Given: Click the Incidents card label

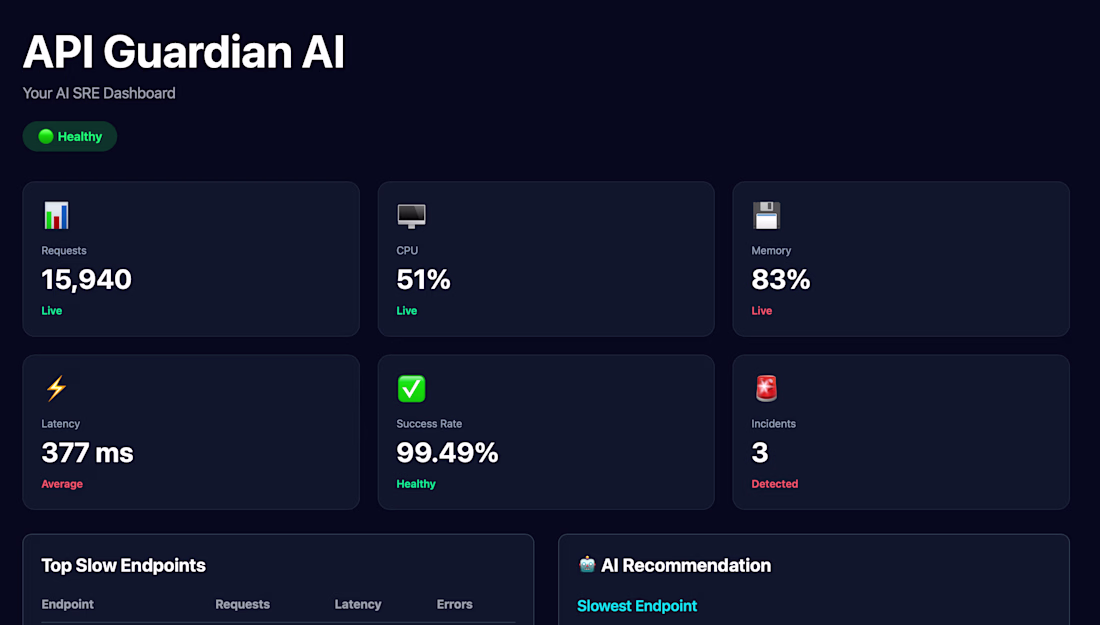Looking at the screenshot, I should point(774,424).
